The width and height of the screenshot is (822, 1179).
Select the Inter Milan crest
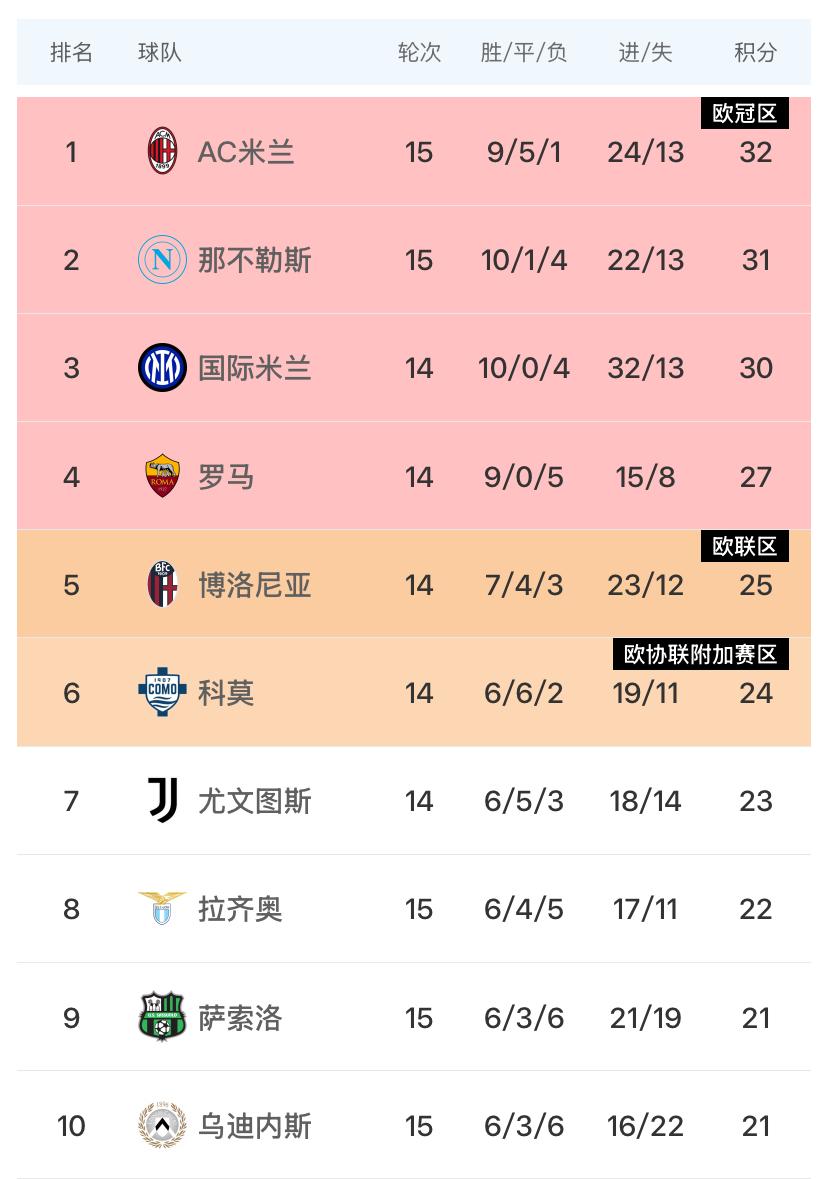[162, 368]
